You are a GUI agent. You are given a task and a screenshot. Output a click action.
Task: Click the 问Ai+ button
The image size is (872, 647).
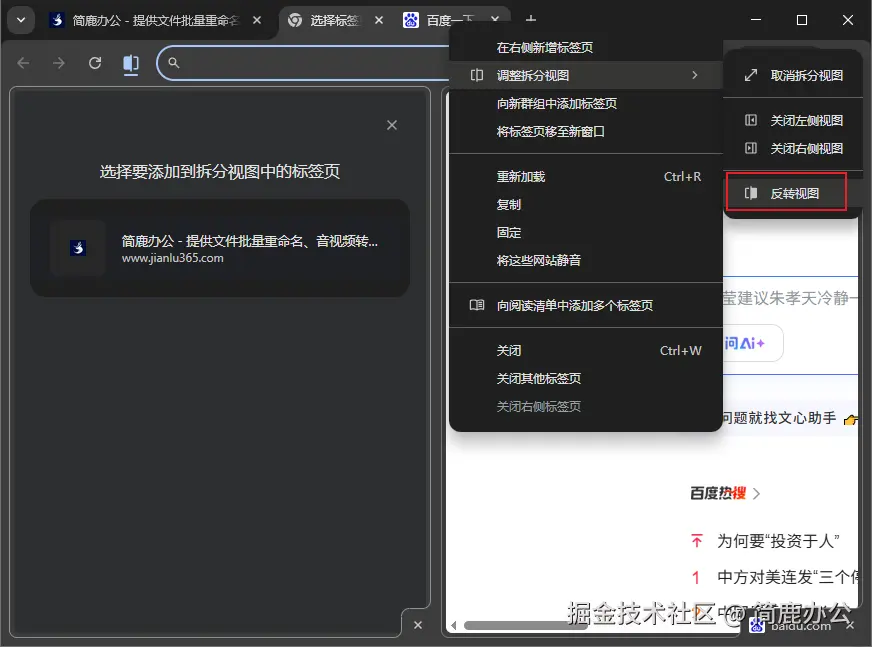coord(744,343)
